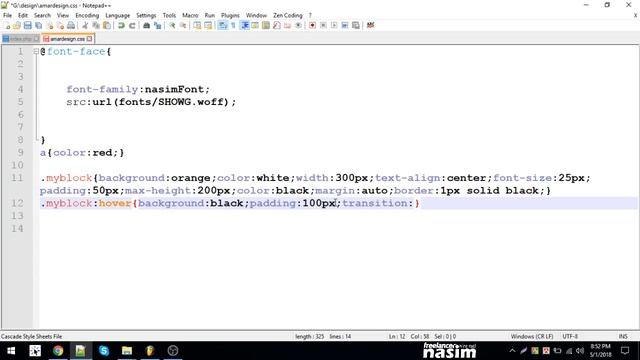This screenshot has height=360, width=640.
Task: Open the Run menu
Action: tap(210, 15)
